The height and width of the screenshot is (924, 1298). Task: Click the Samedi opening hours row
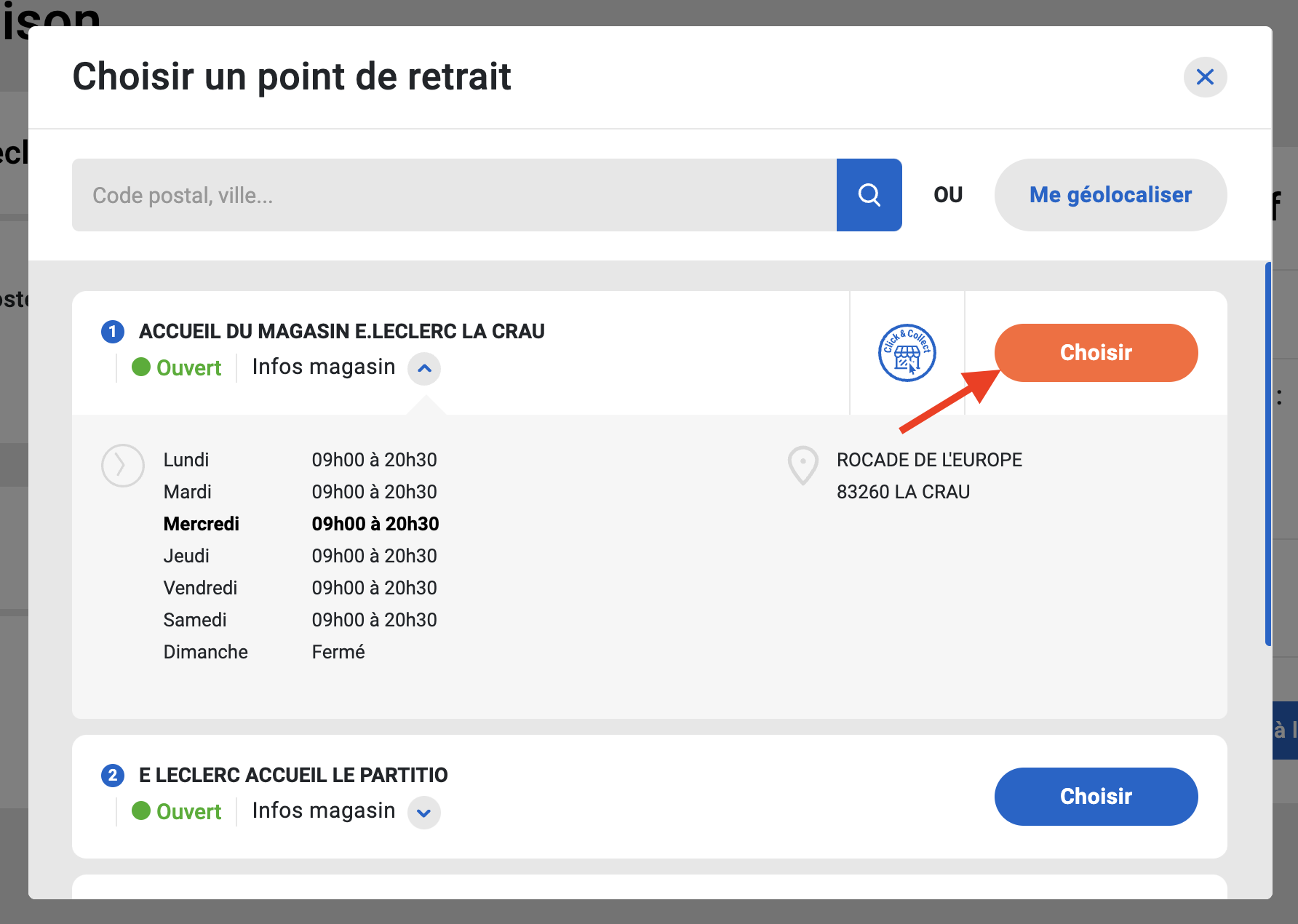pos(300,620)
